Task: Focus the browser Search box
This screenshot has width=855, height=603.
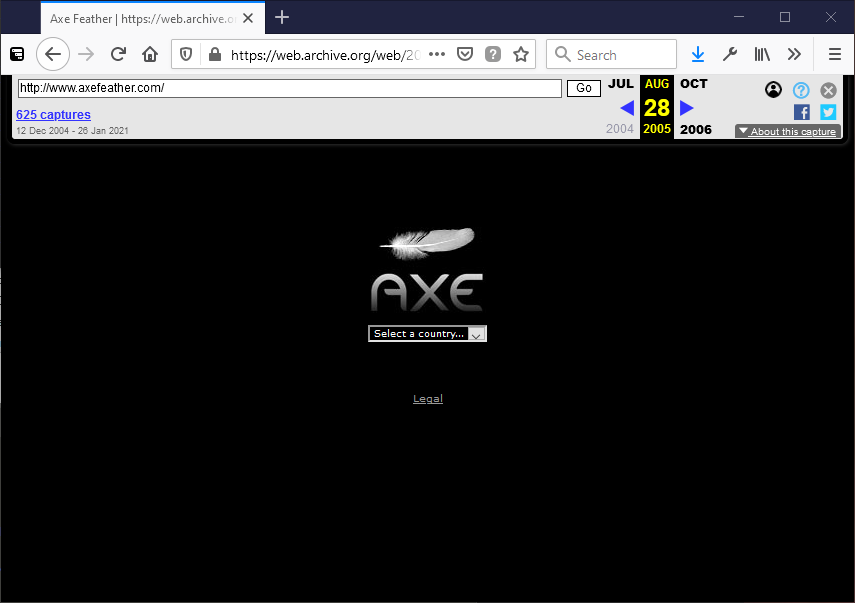Action: (x=611, y=55)
